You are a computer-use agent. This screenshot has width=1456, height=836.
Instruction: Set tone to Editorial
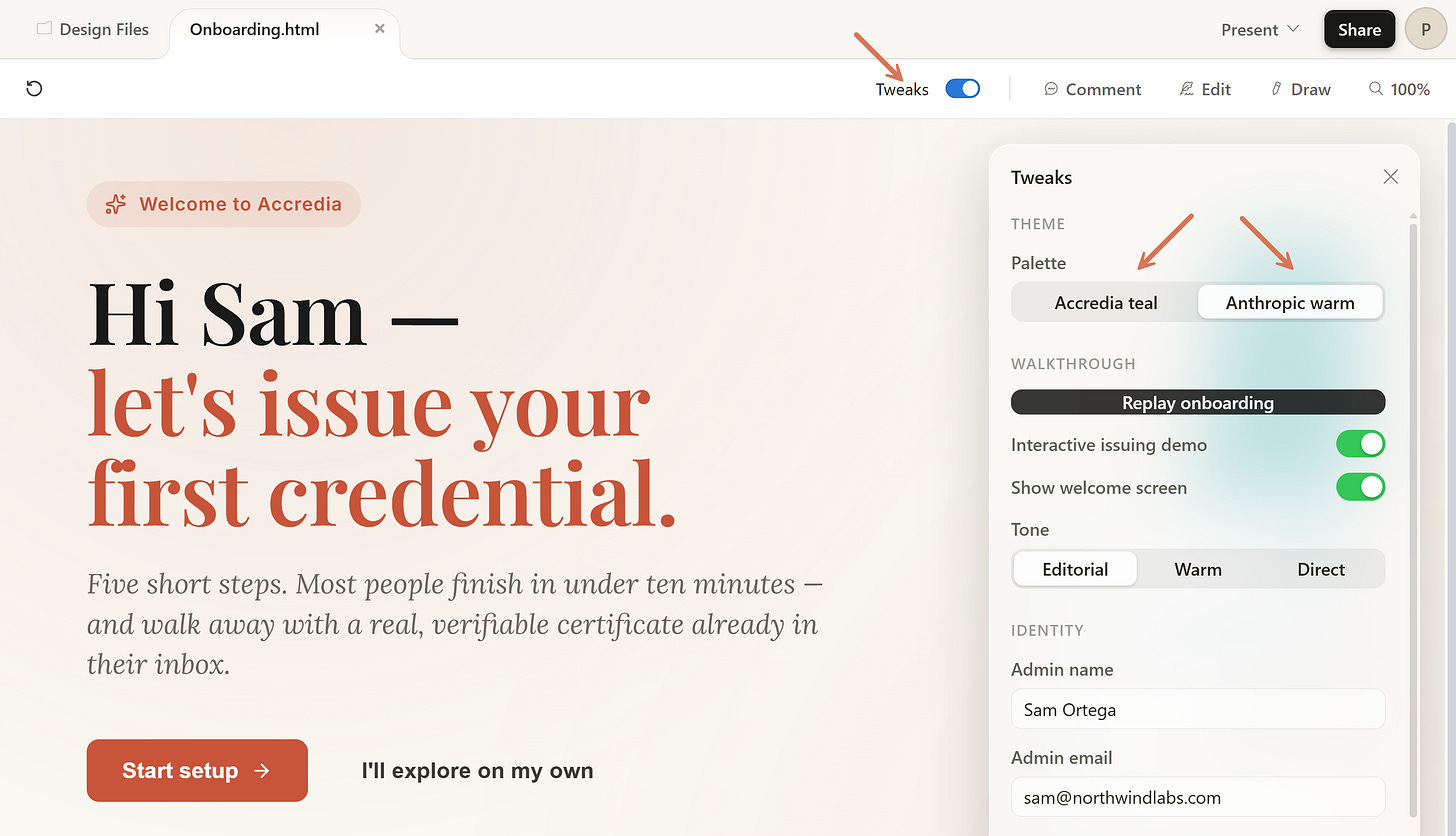pyautogui.click(x=1075, y=569)
